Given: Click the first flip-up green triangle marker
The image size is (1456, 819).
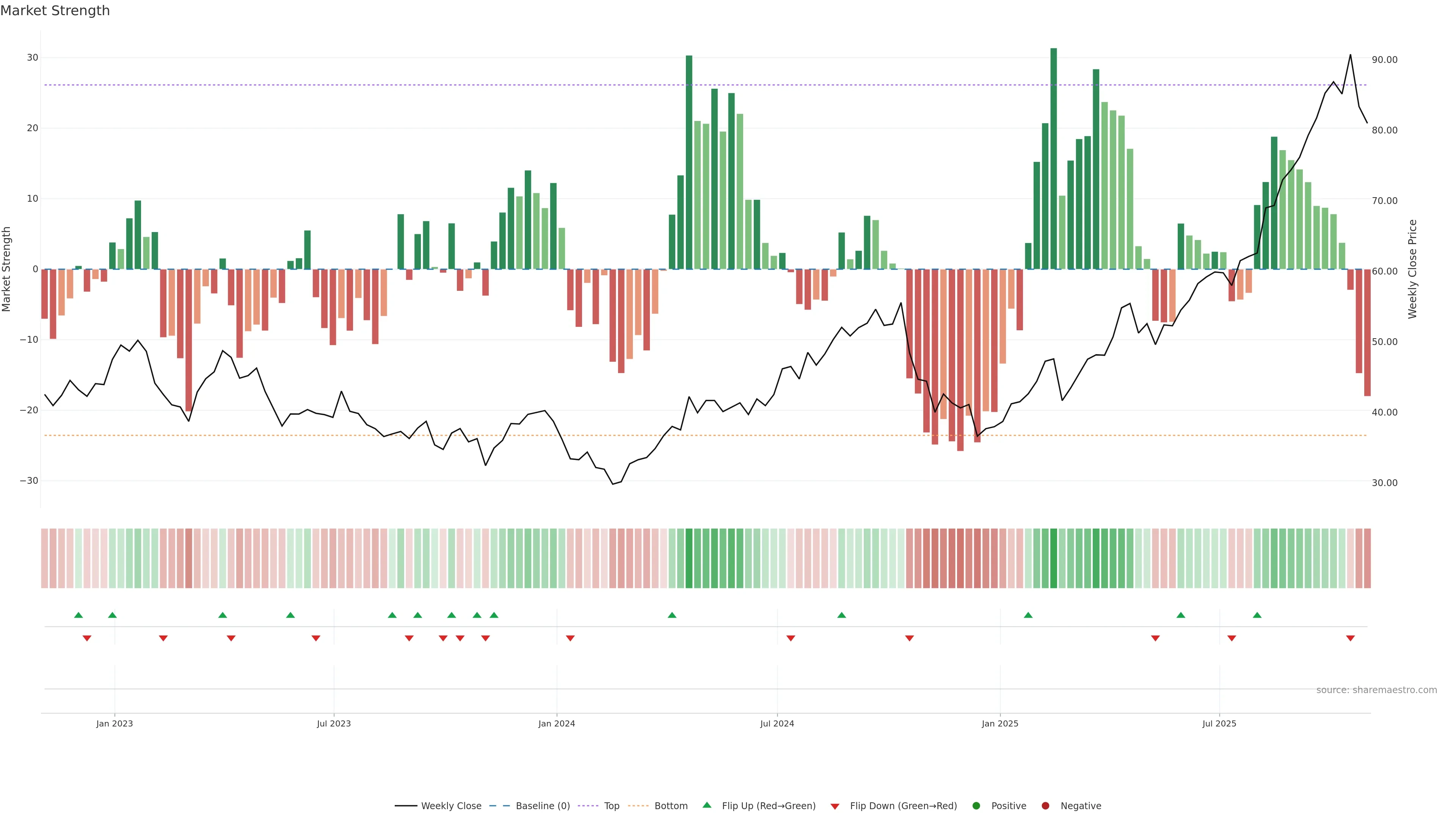Looking at the screenshot, I should click(x=78, y=615).
